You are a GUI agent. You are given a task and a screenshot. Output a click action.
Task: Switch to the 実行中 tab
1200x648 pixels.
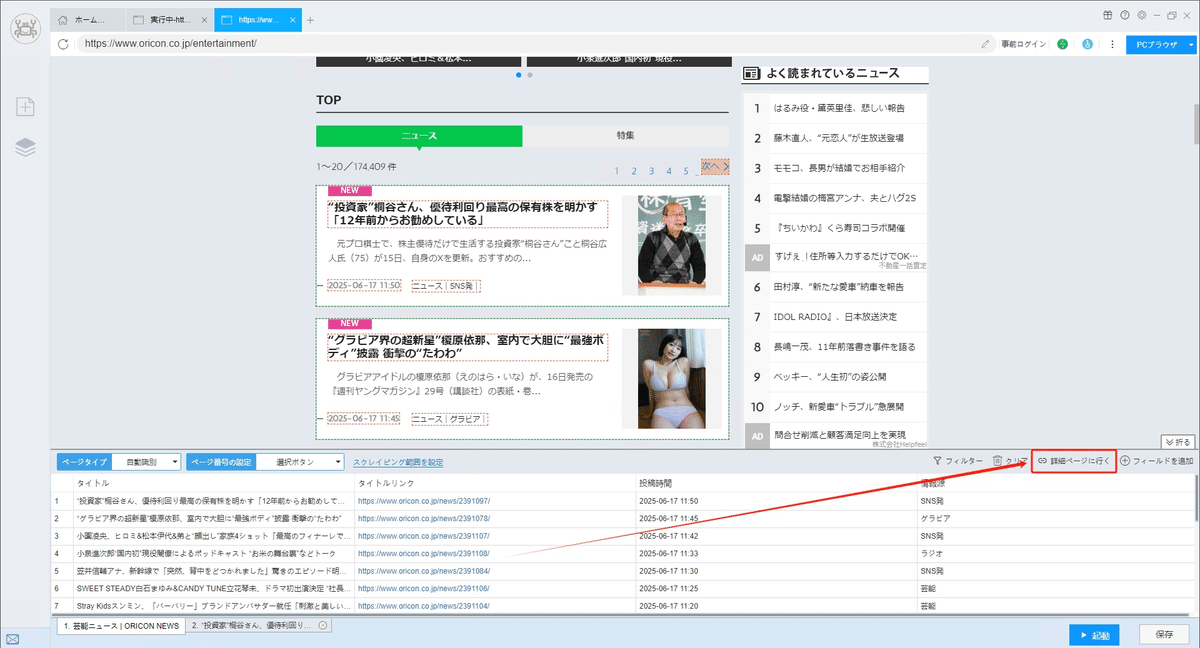(171, 20)
